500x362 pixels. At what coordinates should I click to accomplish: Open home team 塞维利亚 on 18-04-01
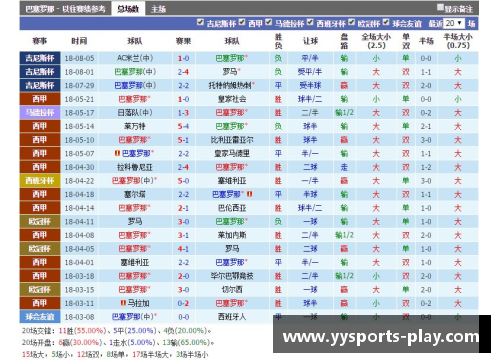click(135, 262)
